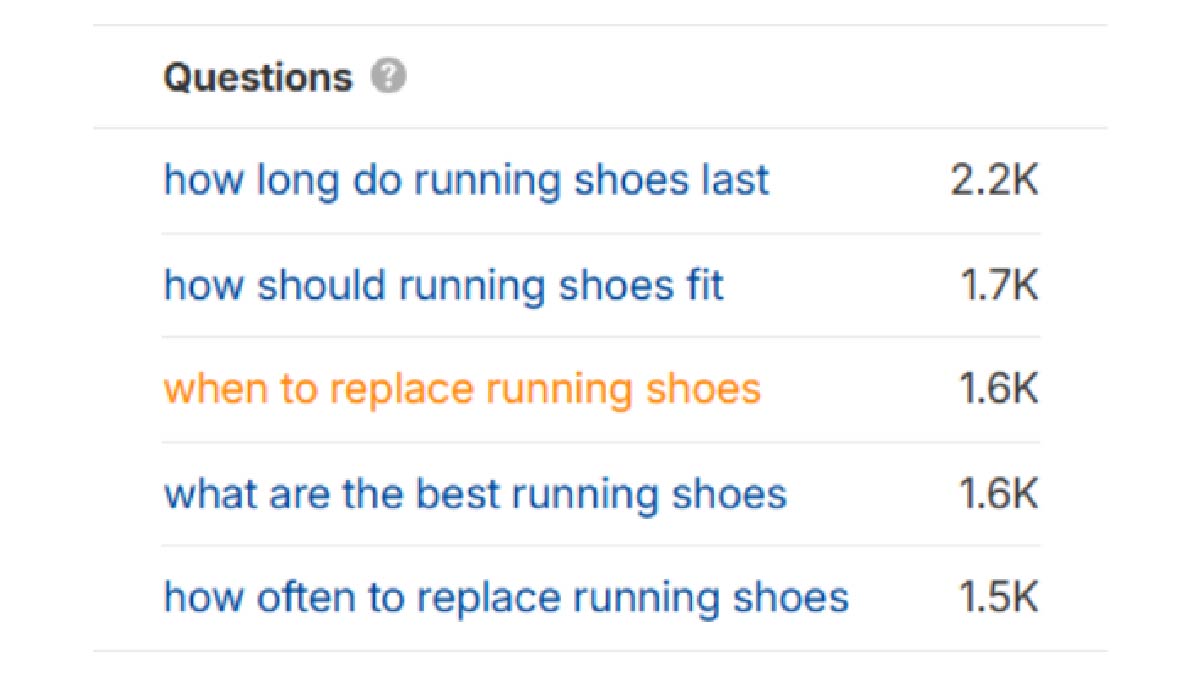Click the 2.2K search volume value
Viewport: 1200px width, 676px height.
point(993,181)
